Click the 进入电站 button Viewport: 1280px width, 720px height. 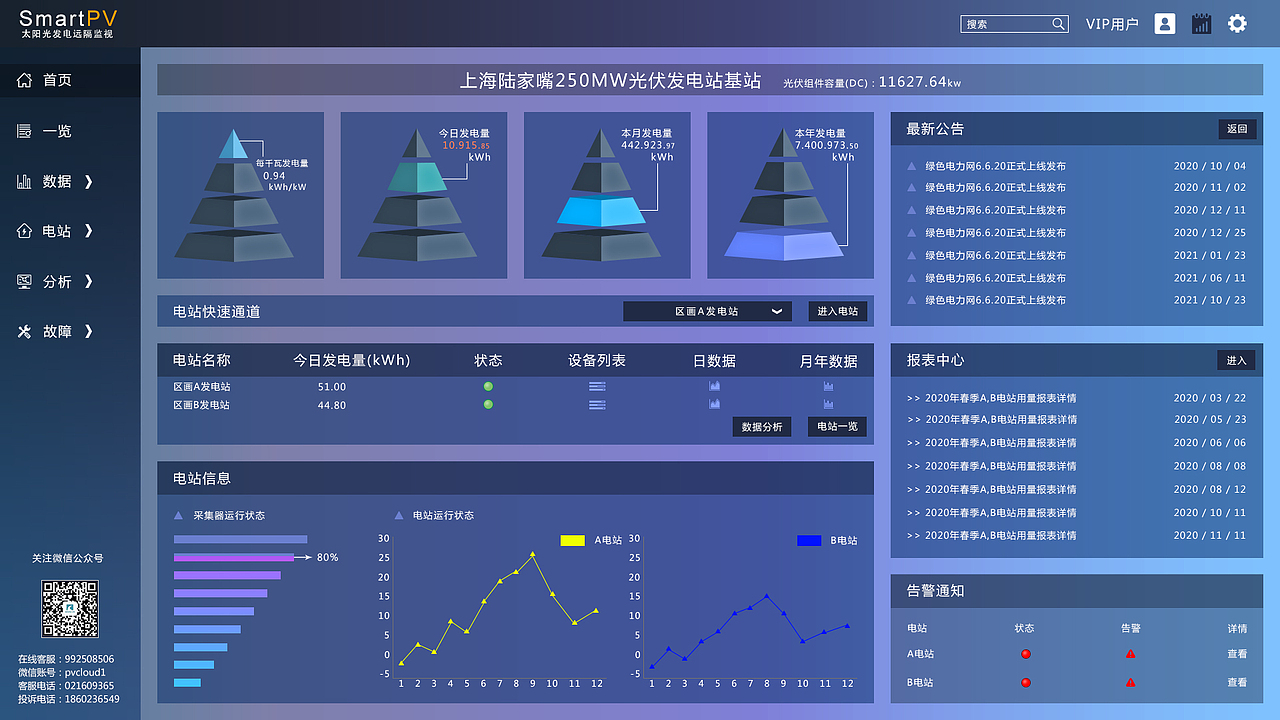tap(836, 311)
